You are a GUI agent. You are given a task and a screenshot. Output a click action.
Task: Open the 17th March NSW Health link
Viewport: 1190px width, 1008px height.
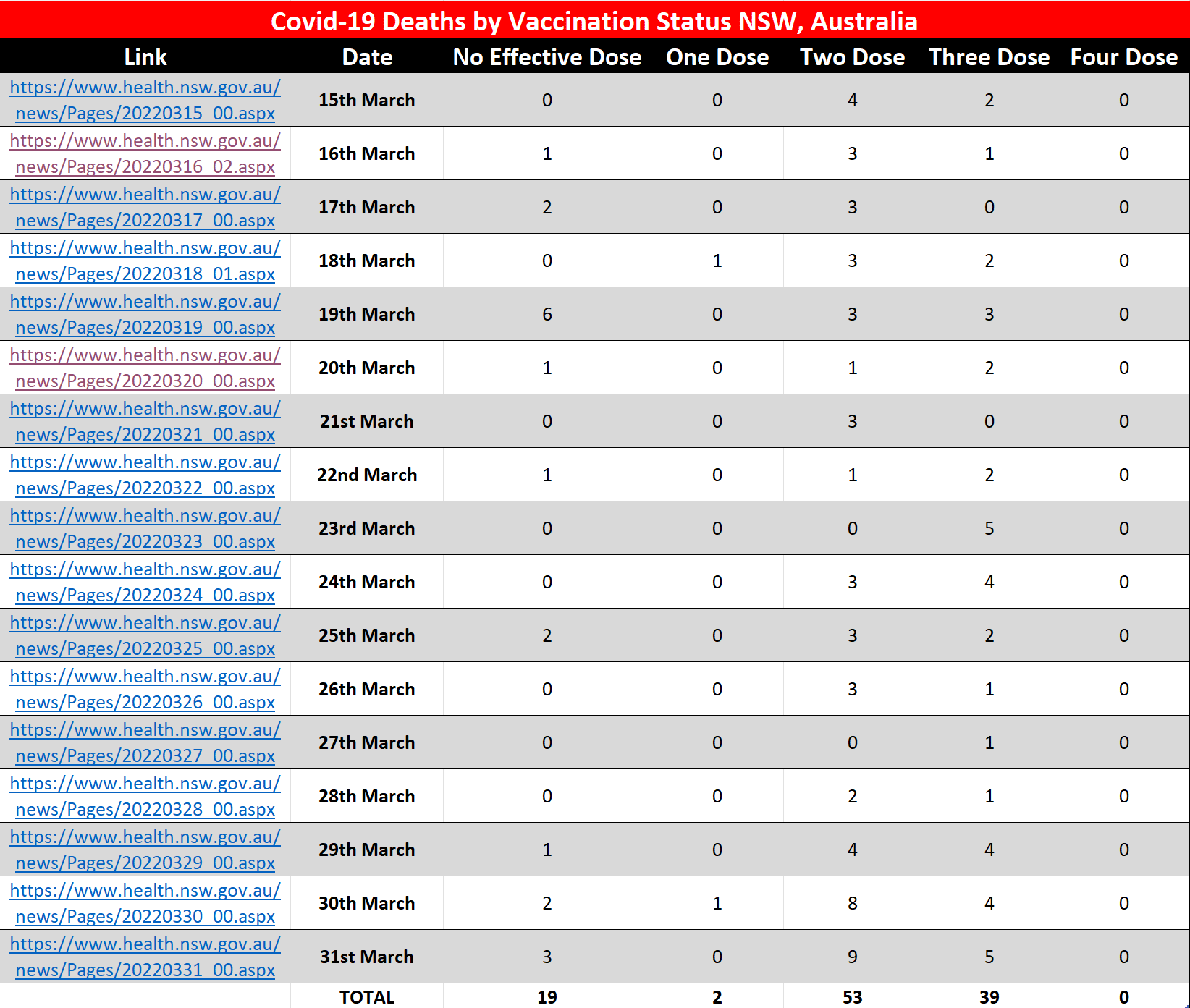145,207
